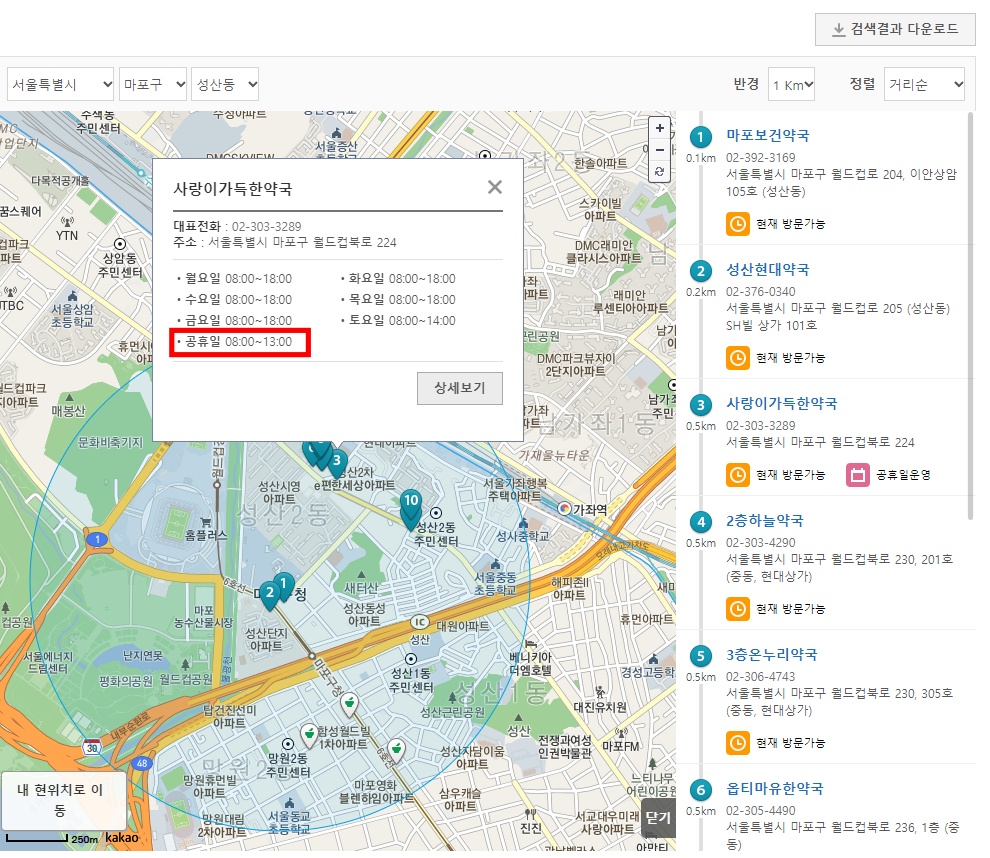Open the 성산현대약국 listing link
The height and width of the screenshot is (858, 990).
click(767, 270)
